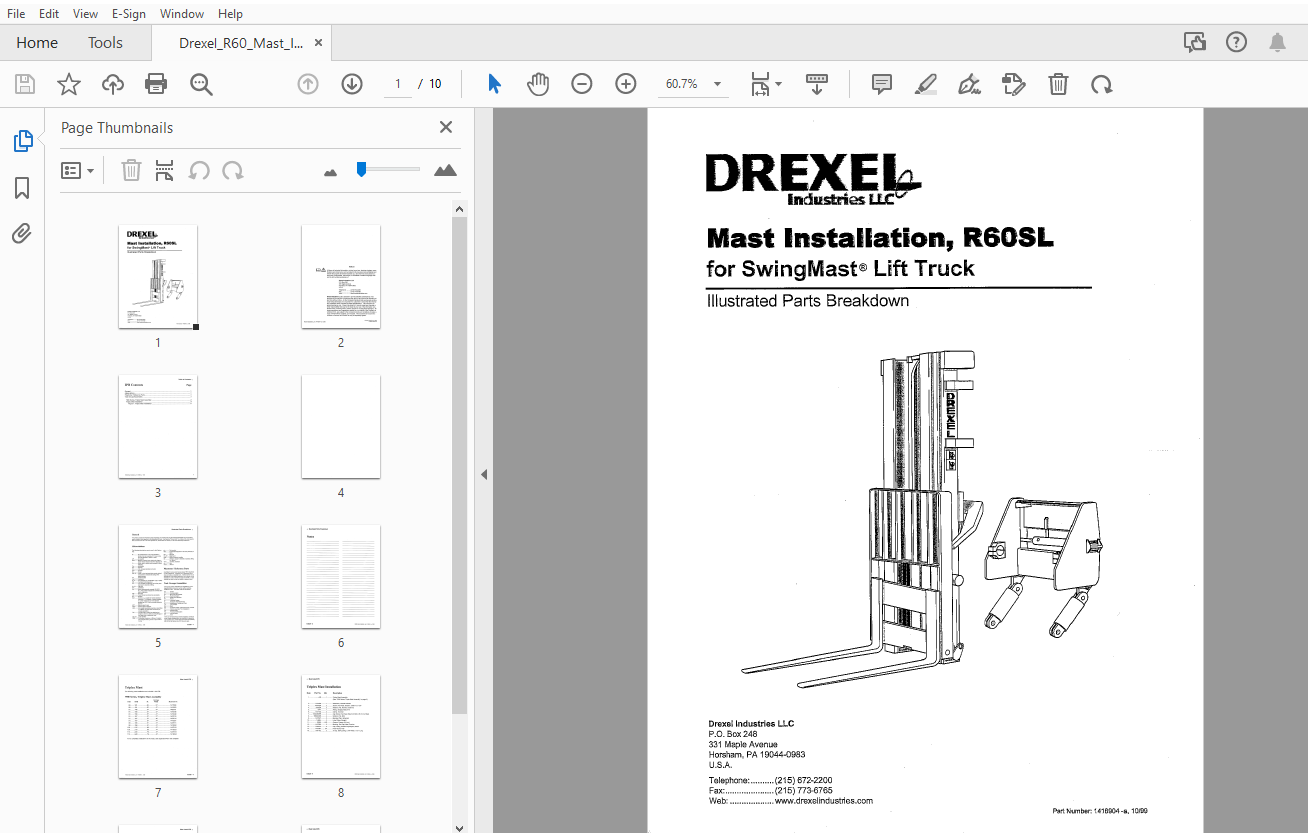
Task: Rotate thumbnails clockwise
Action: point(233,171)
